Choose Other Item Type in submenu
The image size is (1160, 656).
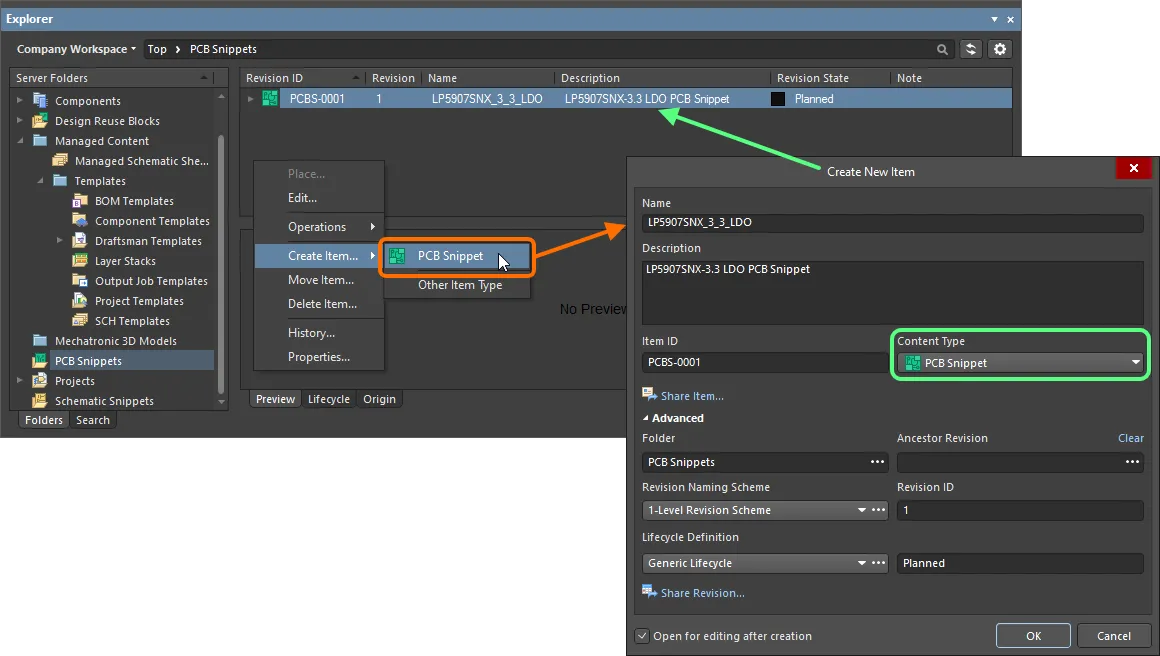click(456, 285)
